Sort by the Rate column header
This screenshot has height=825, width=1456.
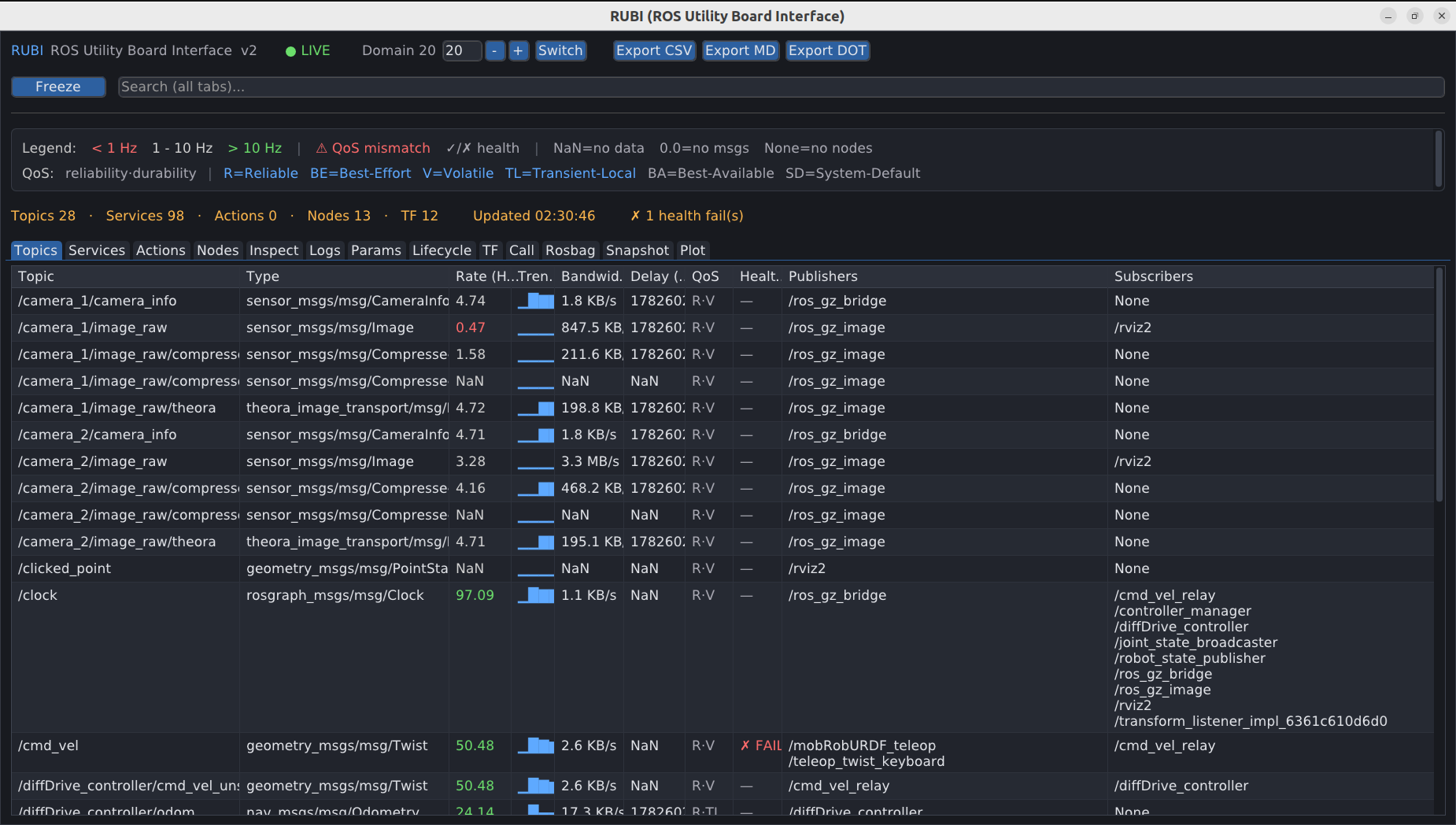point(481,276)
